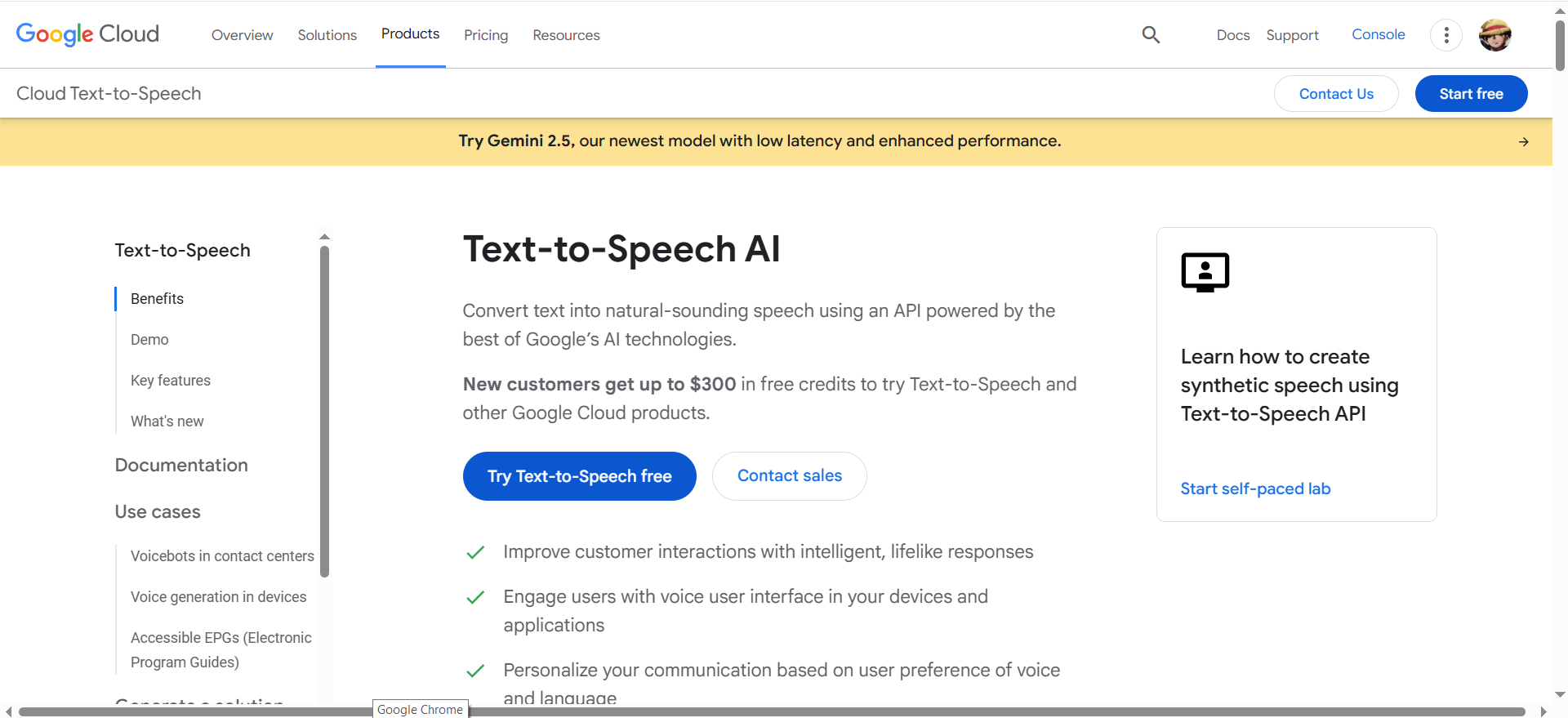Select the Pricing menu item
This screenshot has height=718, width=1568.
tap(486, 35)
